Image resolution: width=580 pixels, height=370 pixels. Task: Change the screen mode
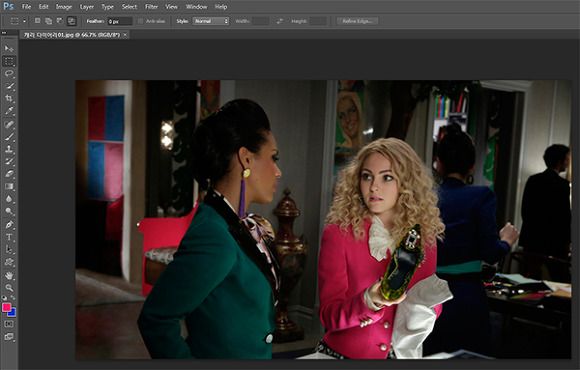[9, 337]
